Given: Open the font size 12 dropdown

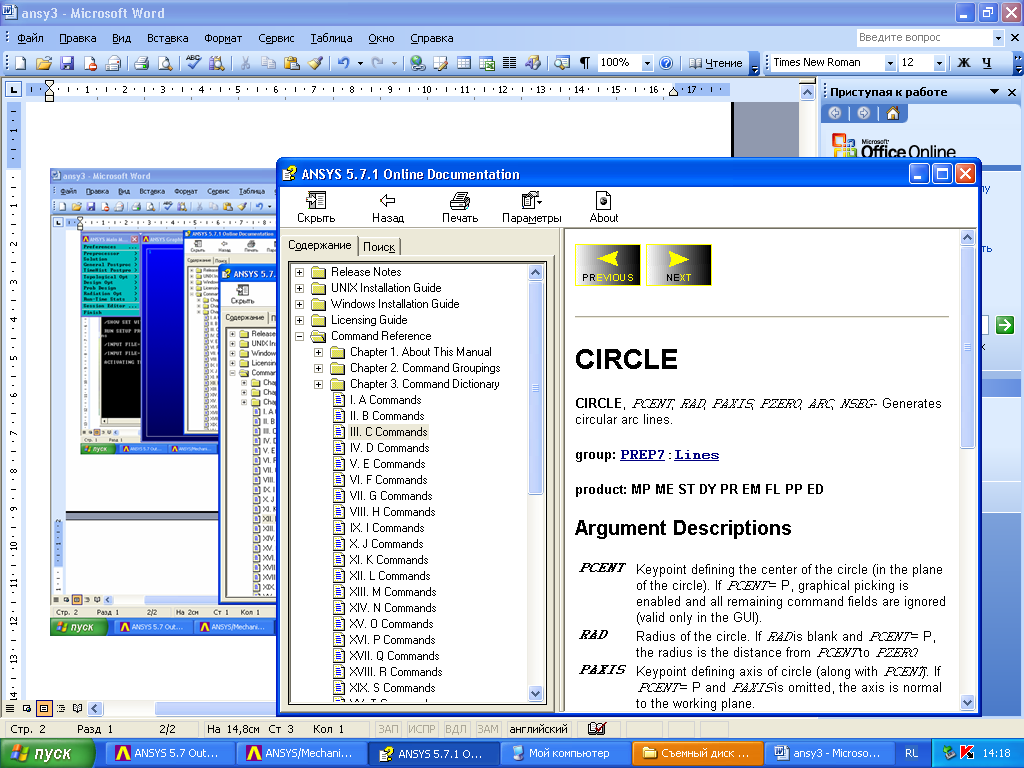Looking at the screenshot, I should 939,63.
